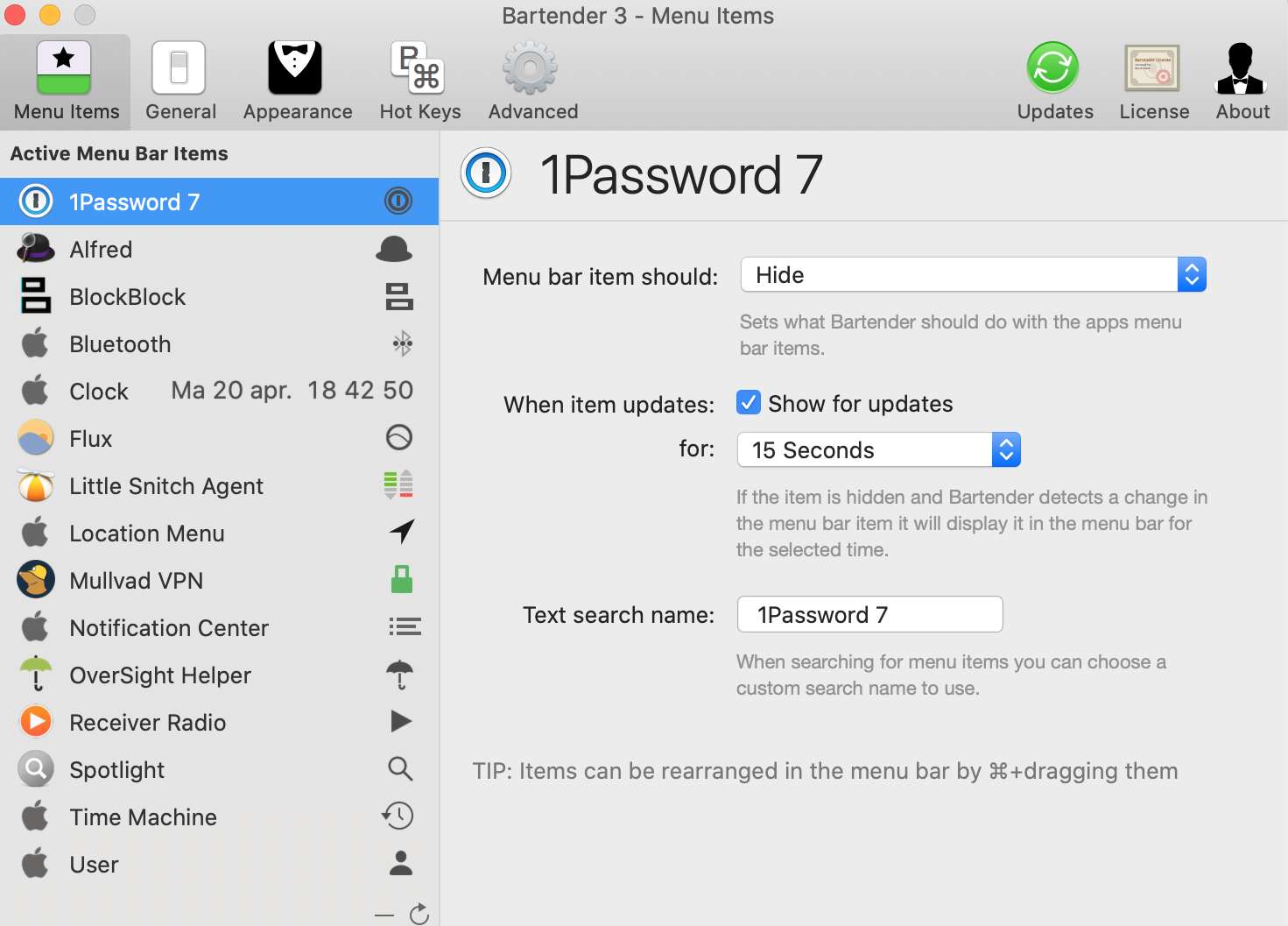This screenshot has width=1288, height=926.
Task: Click the Little Snitch traffic meter icon
Action: [x=398, y=484]
